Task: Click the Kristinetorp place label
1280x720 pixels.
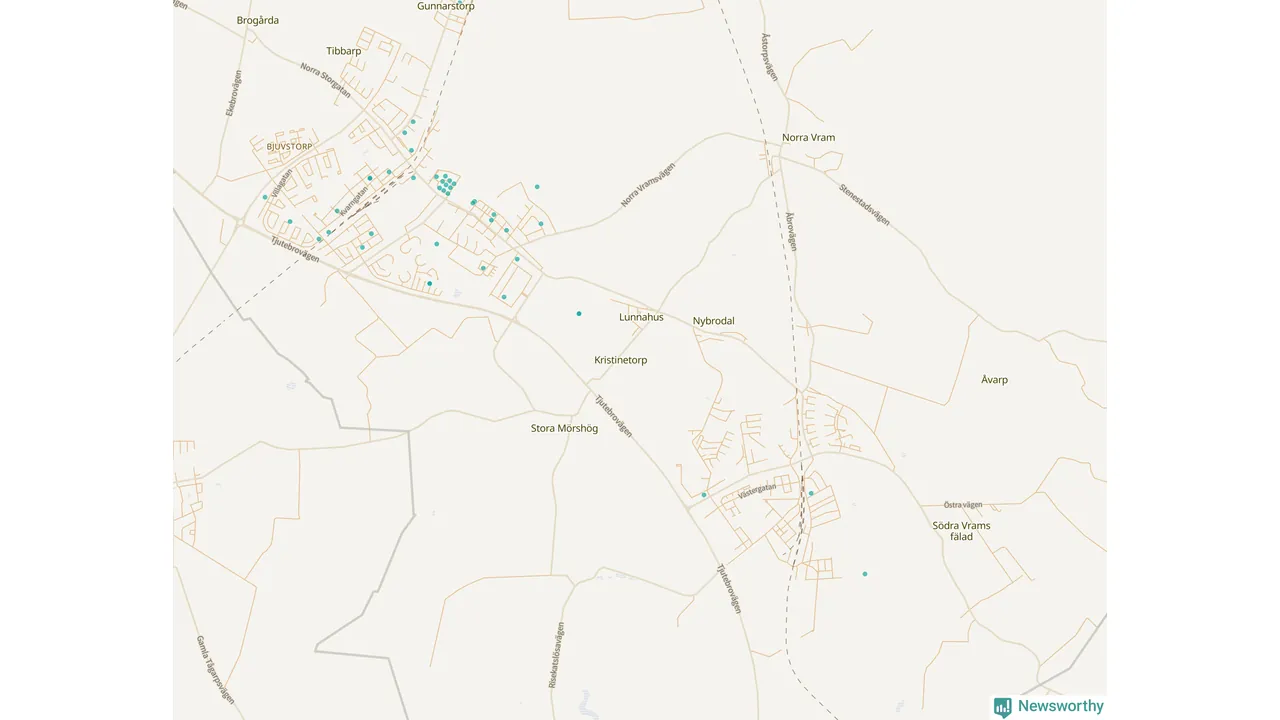Action: (x=620, y=360)
